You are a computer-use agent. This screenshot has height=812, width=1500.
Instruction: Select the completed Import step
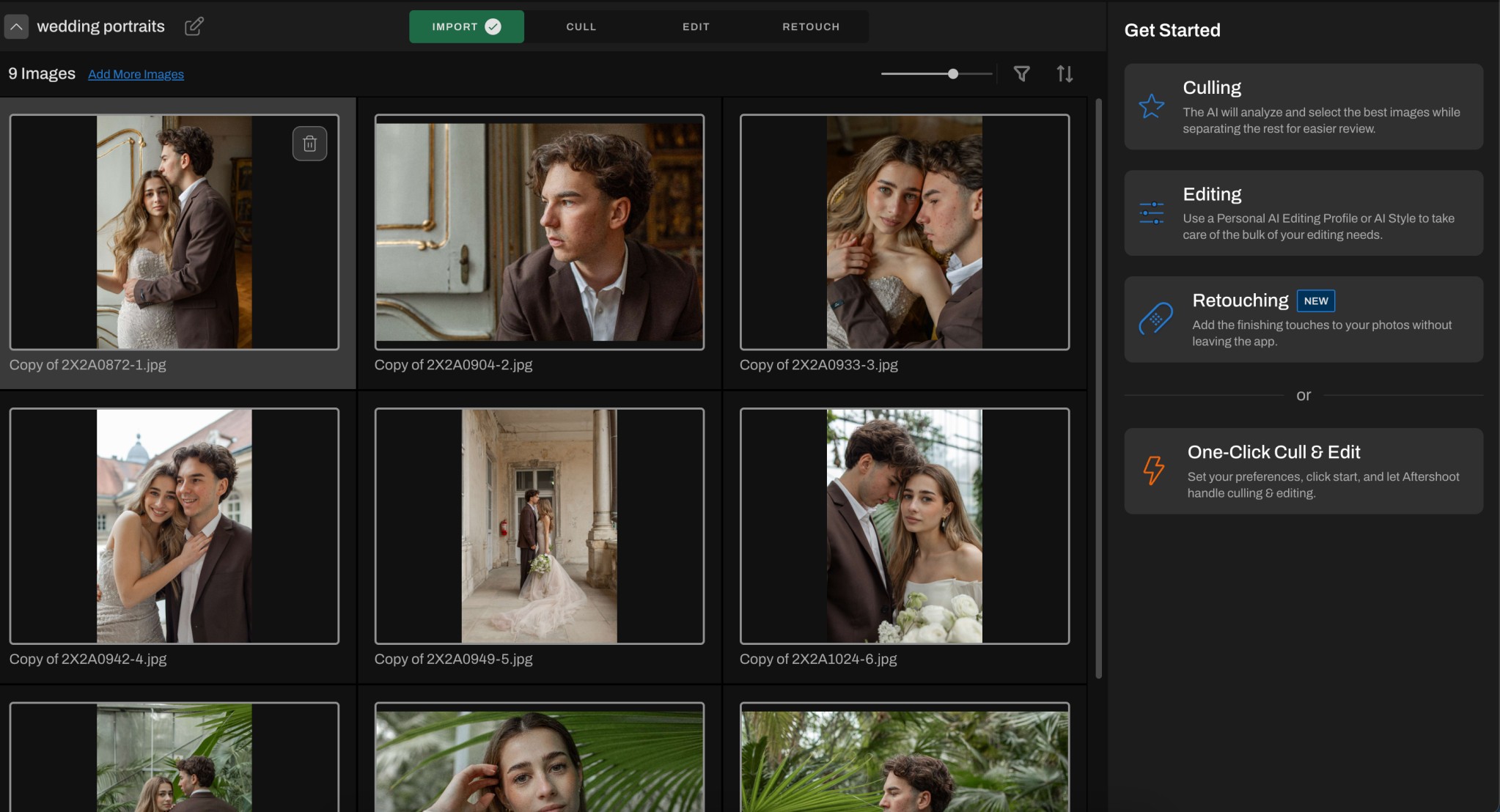point(466,26)
